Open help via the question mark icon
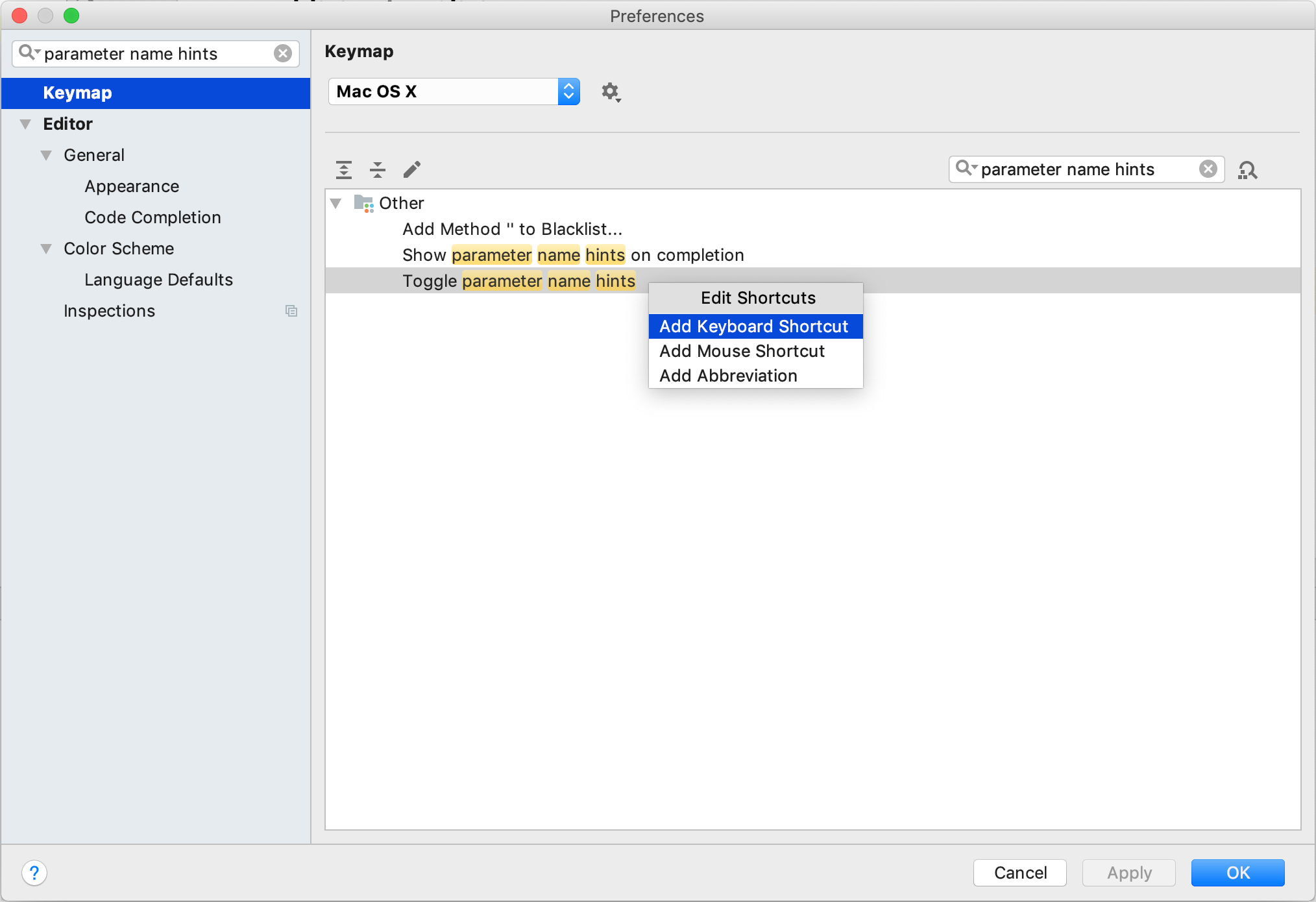 point(34,873)
